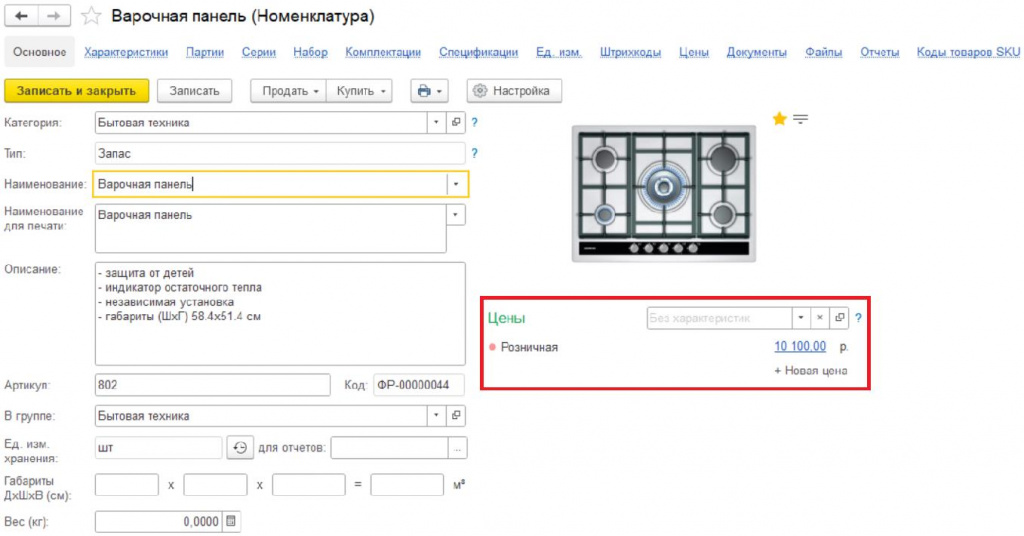Viewport: 1024px width, 536px height.
Task: Open the В группе record via open icon
Action: 456,416
